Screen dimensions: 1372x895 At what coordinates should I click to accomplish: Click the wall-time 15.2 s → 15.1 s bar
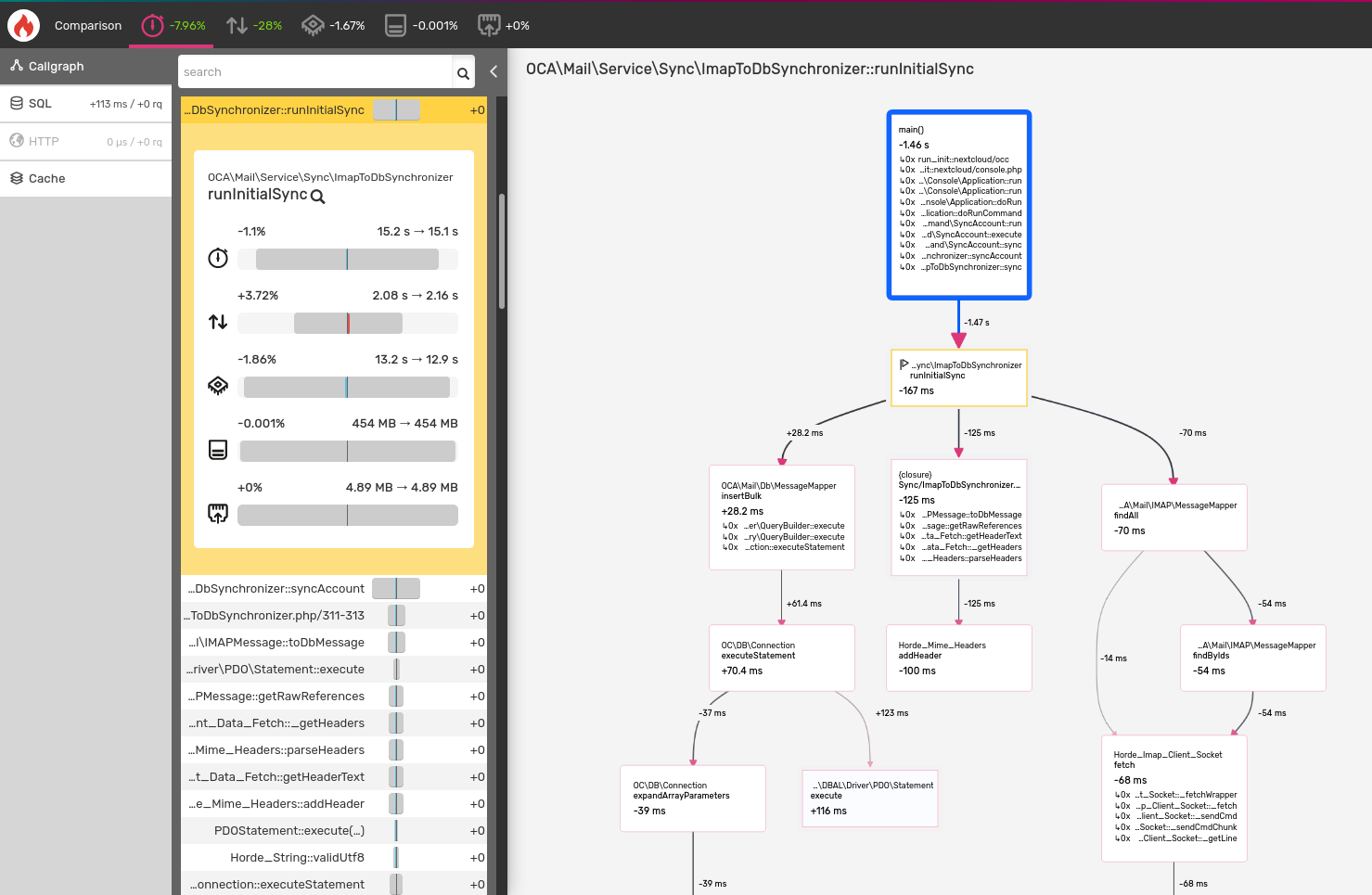(348, 259)
